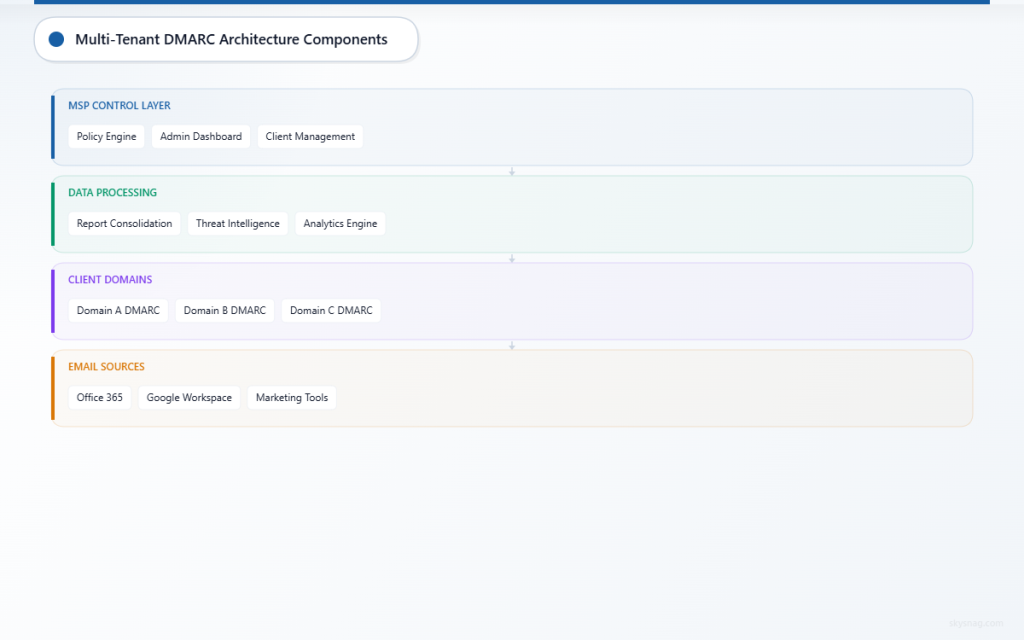Image resolution: width=1024 pixels, height=640 pixels.
Task: Select the Domain A DMARC card
Action: 117,310
